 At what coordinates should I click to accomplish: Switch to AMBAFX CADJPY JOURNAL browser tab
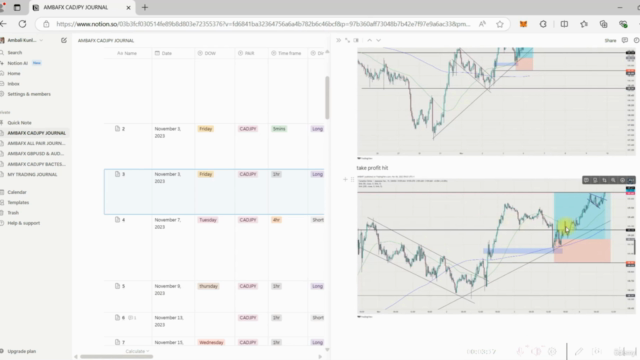[x=82, y=7]
